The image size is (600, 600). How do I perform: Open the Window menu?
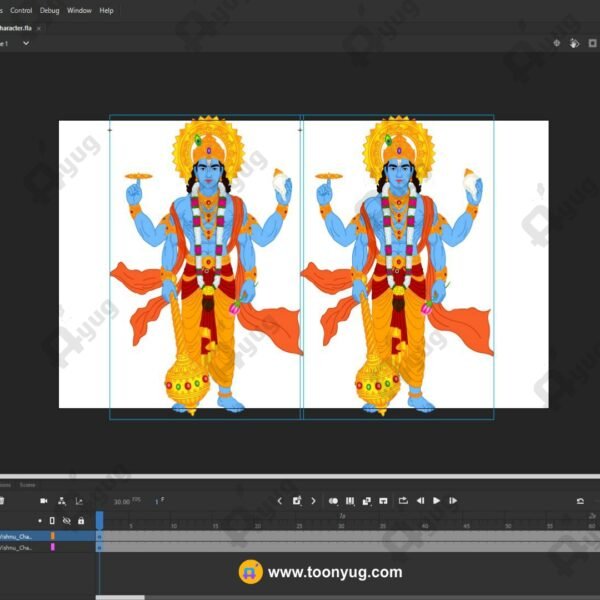(x=79, y=10)
